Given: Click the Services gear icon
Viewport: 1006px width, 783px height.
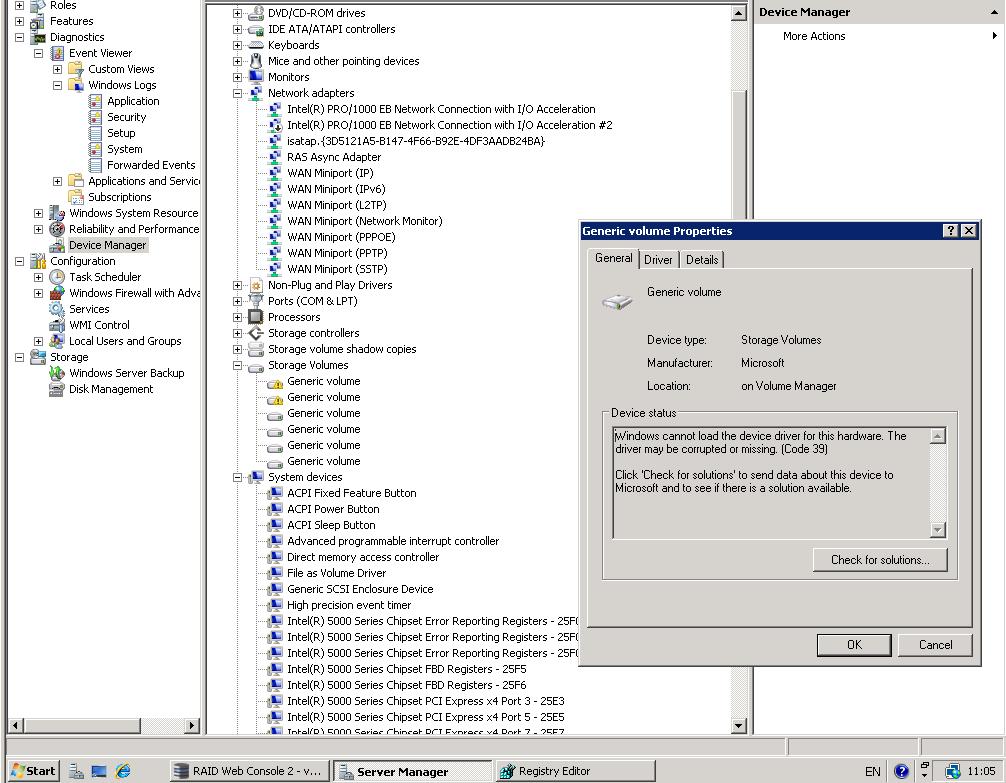Looking at the screenshot, I should (57, 309).
